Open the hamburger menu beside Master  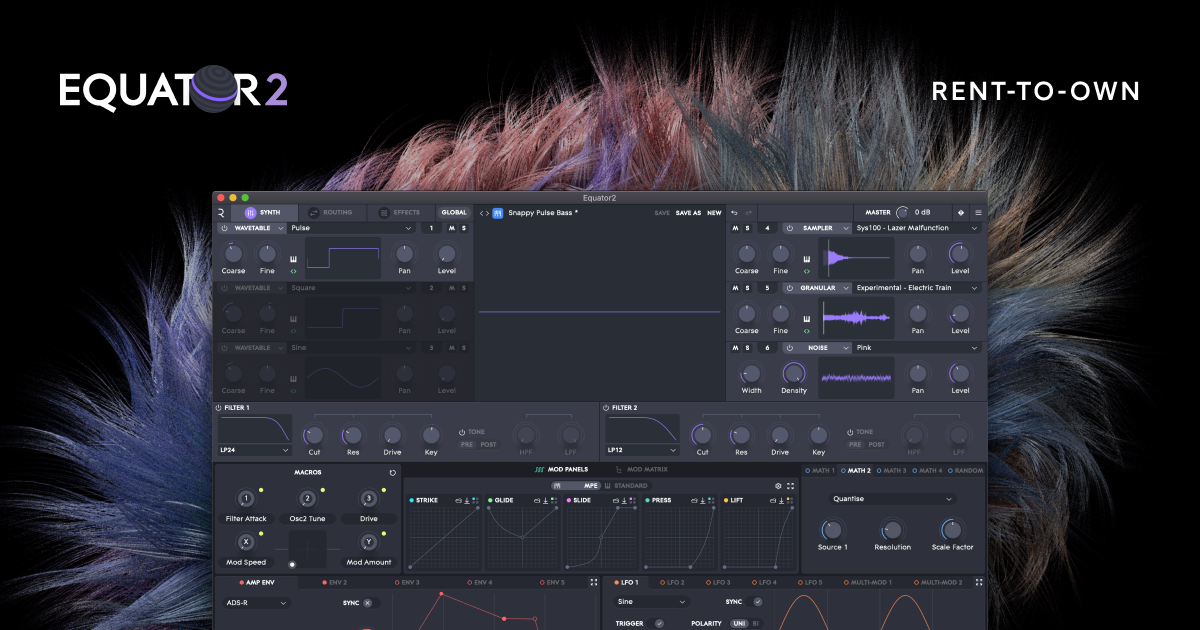(x=978, y=213)
